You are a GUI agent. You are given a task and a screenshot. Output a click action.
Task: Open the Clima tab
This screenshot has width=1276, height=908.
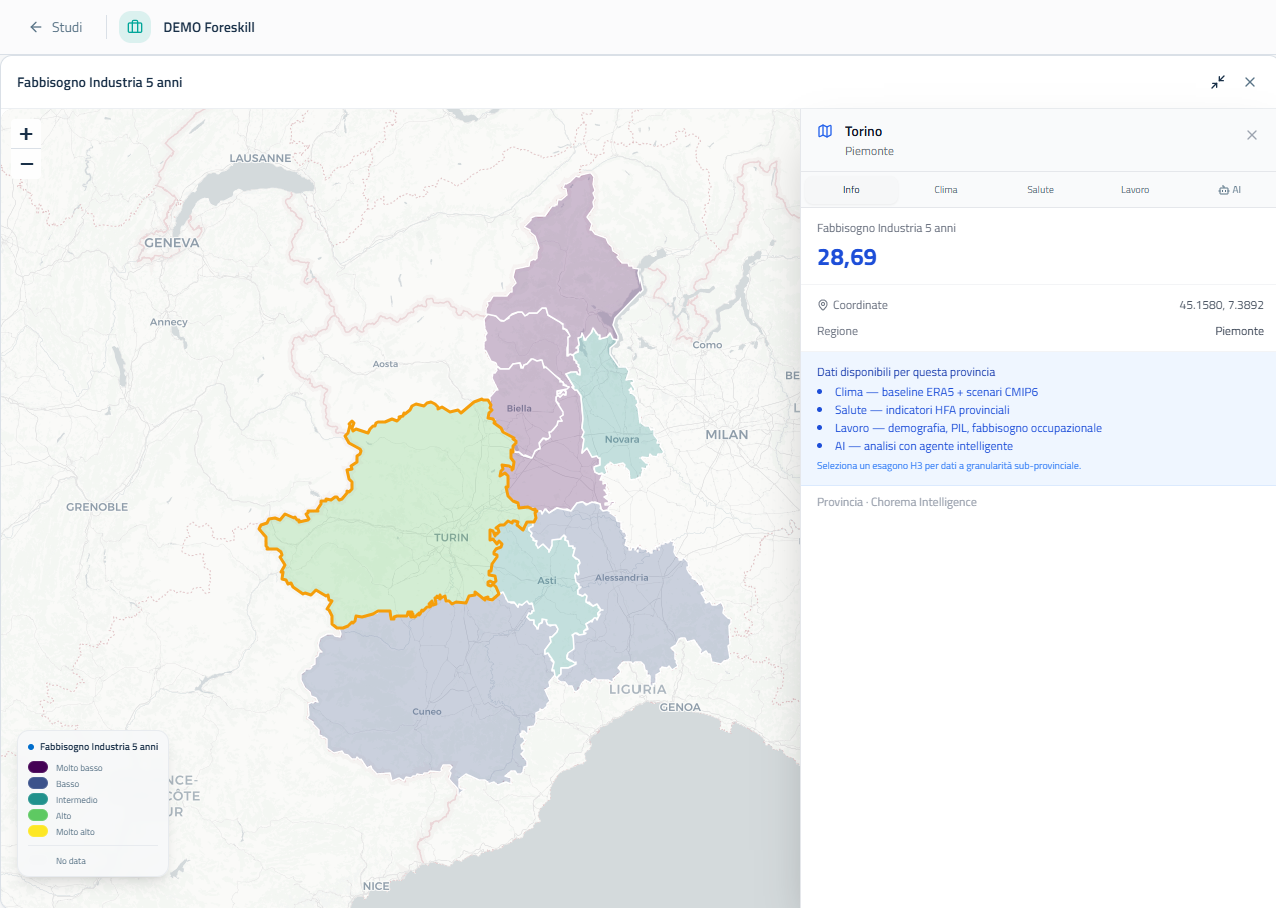pyautogui.click(x=946, y=189)
